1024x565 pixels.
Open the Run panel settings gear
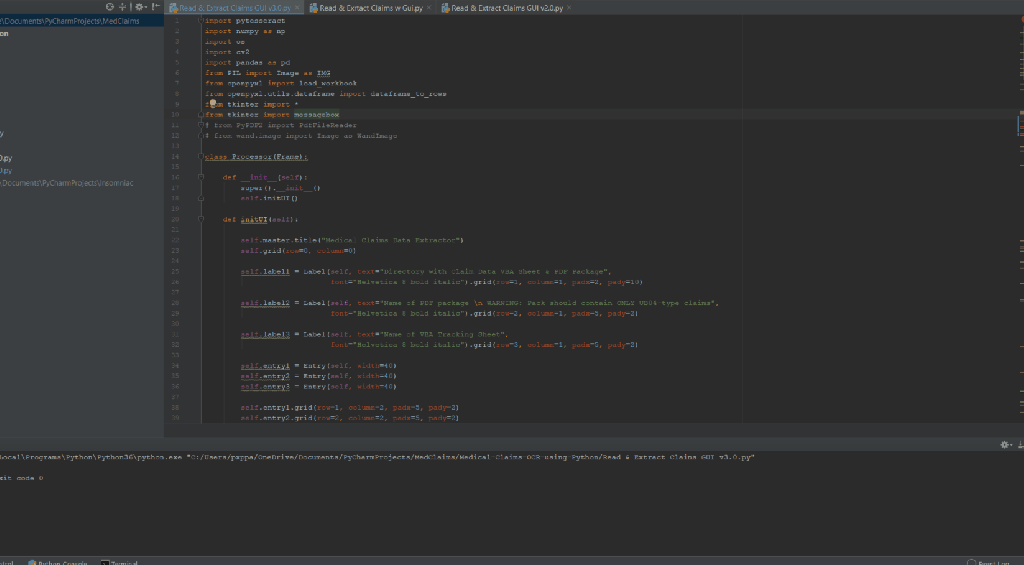click(1005, 444)
